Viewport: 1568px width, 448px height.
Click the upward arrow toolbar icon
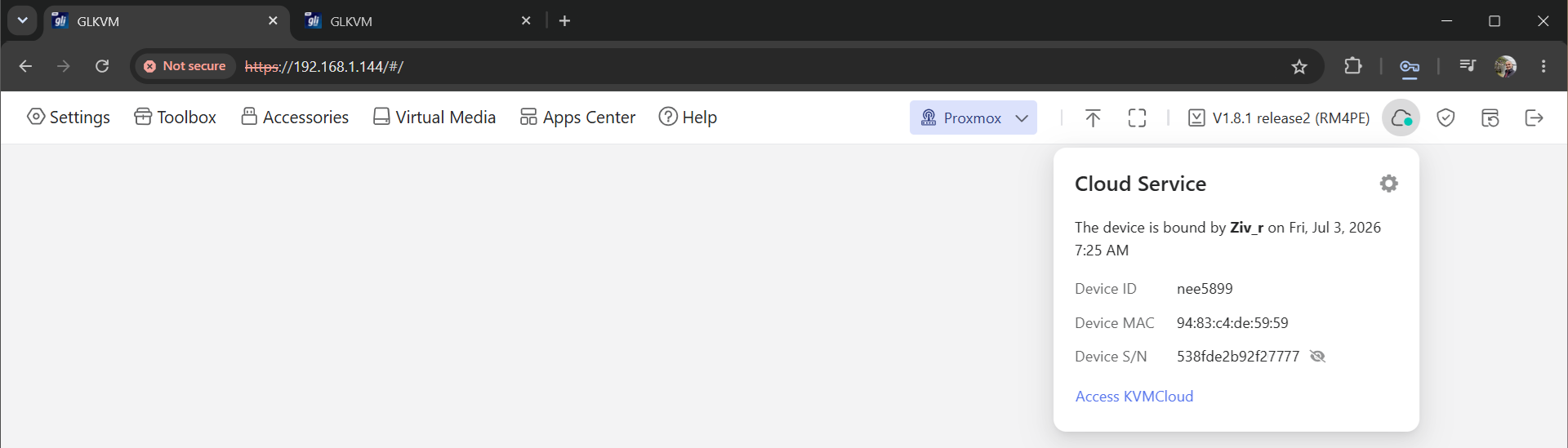(1093, 118)
